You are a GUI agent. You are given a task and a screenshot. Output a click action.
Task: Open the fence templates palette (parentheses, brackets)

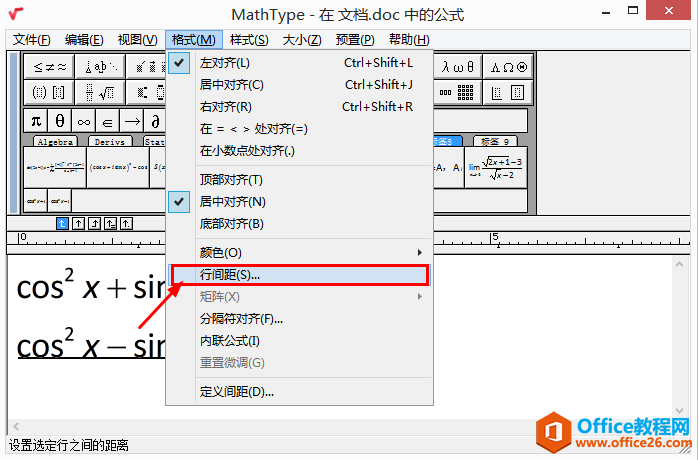point(49,92)
